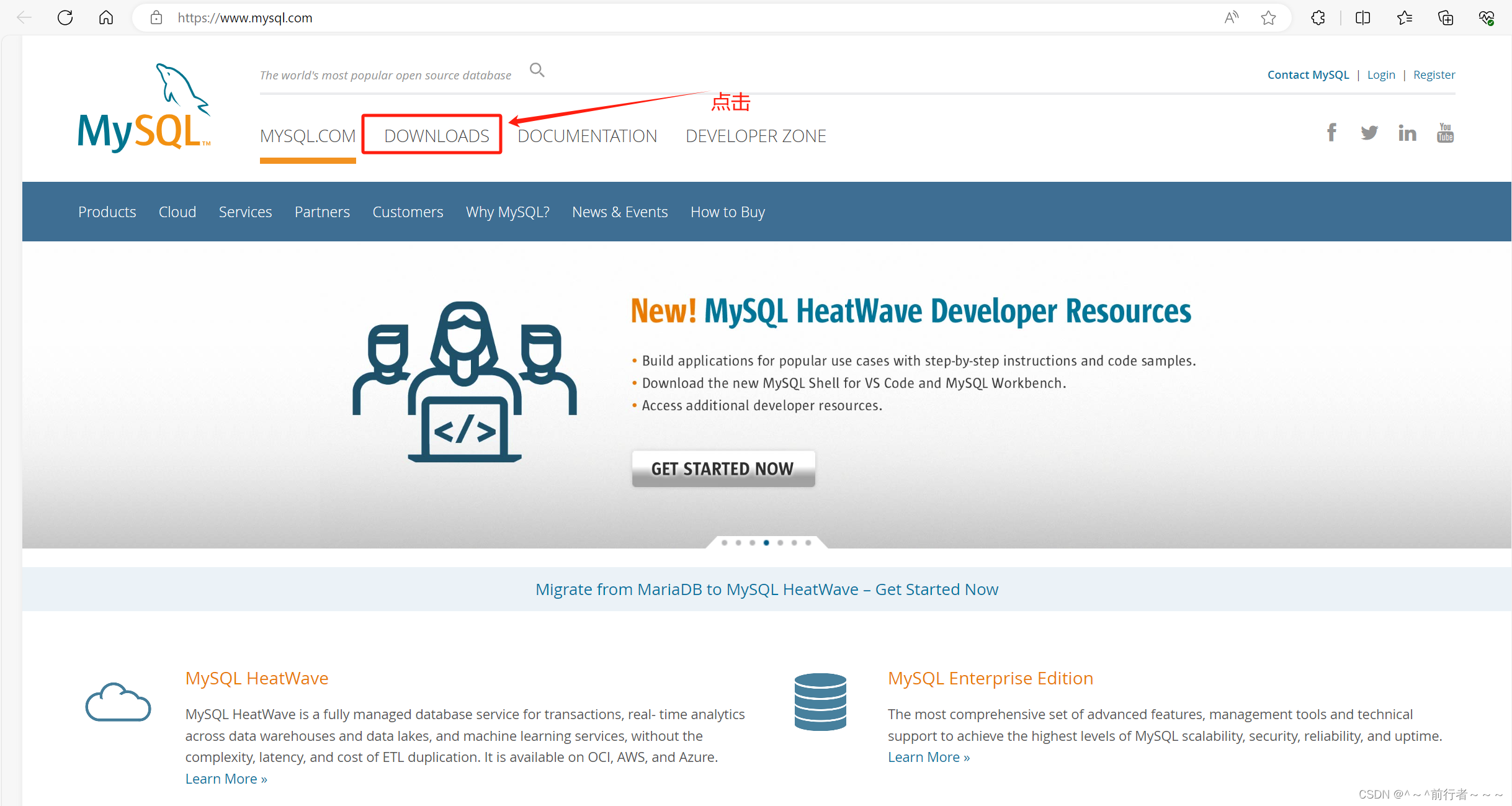
Task: Toggle split screen view icon
Action: [x=1362, y=17]
